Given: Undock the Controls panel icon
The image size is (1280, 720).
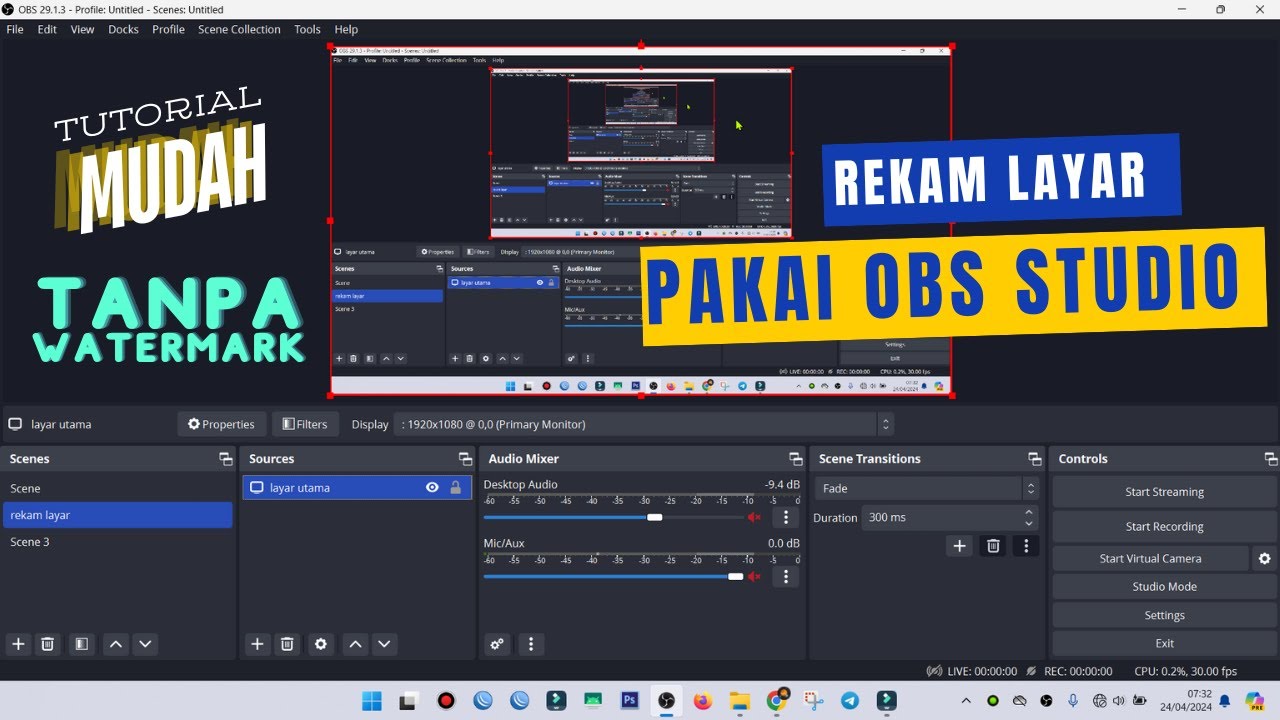Looking at the screenshot, I should pos(1271,459).
